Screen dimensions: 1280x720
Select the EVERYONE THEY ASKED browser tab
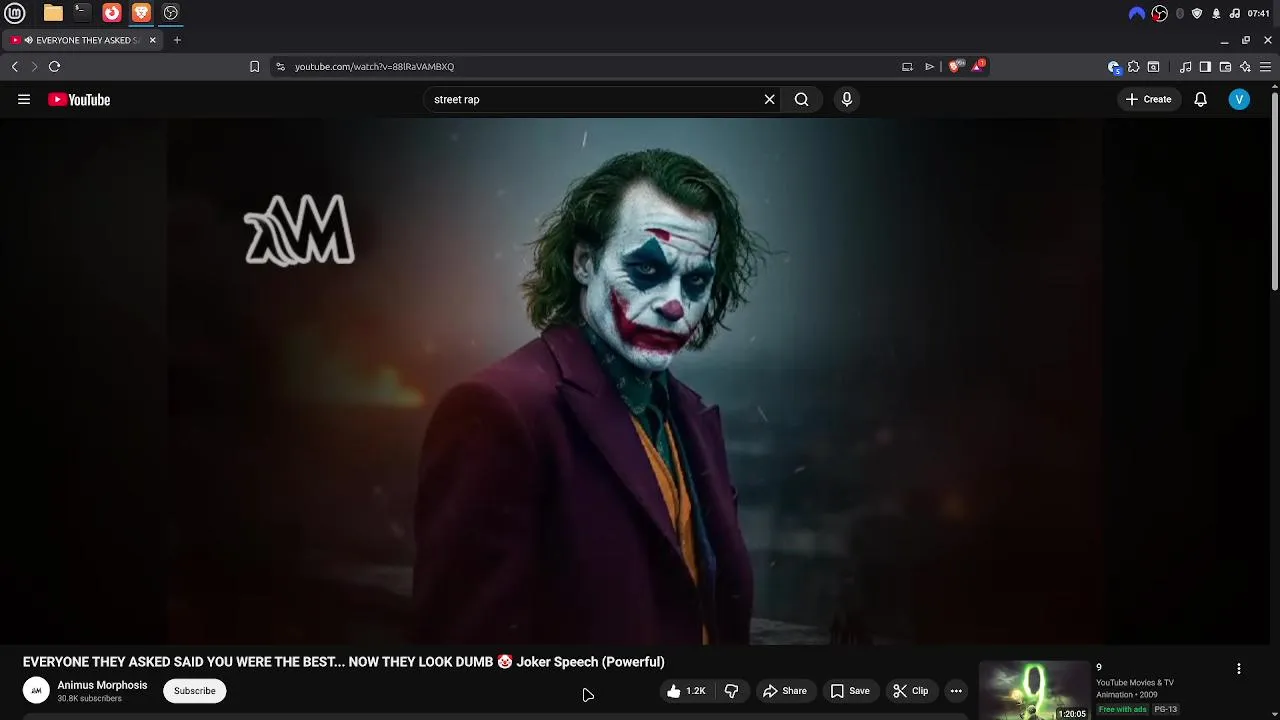(x=84, y=40)
